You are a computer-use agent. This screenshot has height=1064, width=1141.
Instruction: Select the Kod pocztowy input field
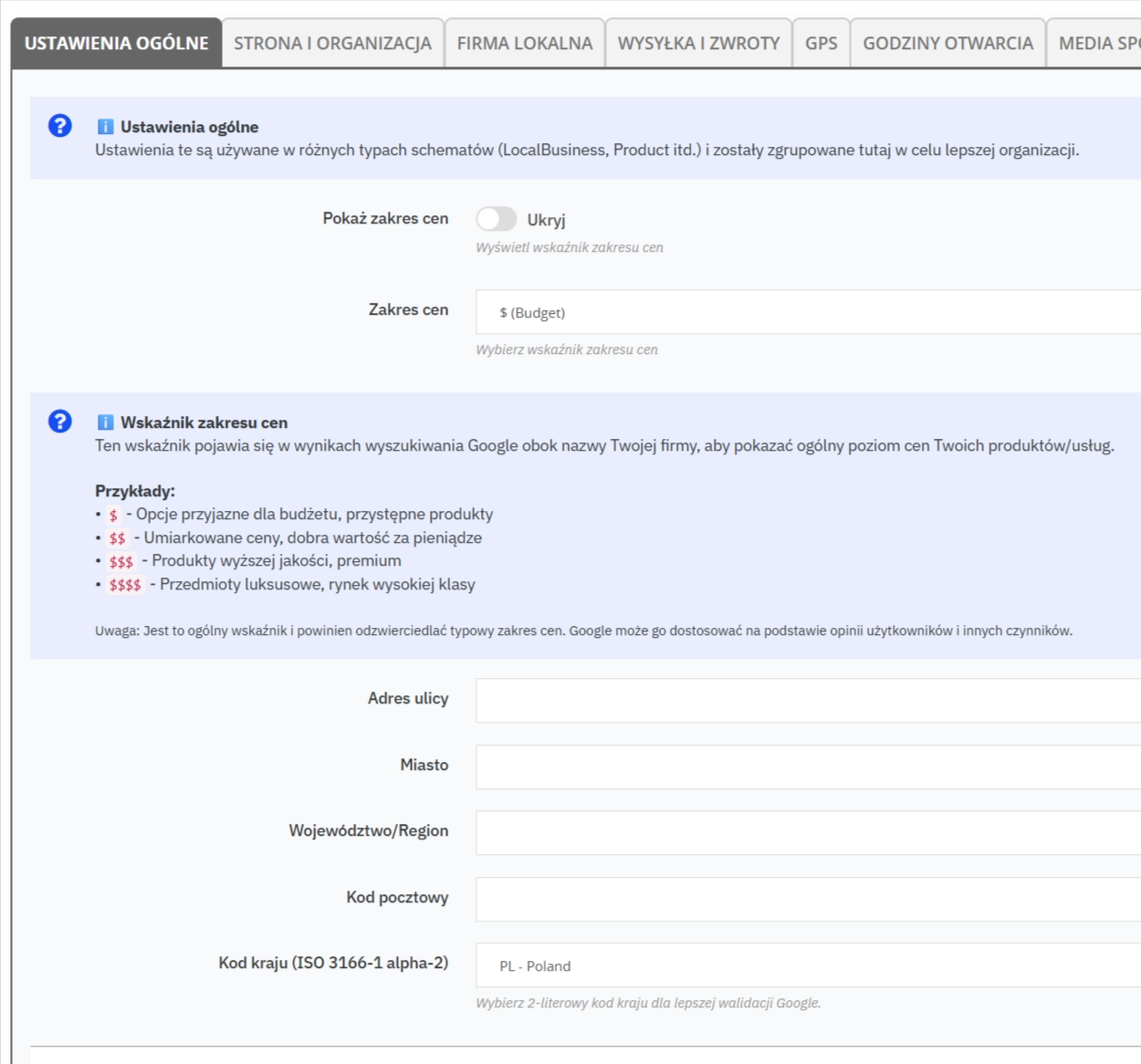click(x=807, y=899)
